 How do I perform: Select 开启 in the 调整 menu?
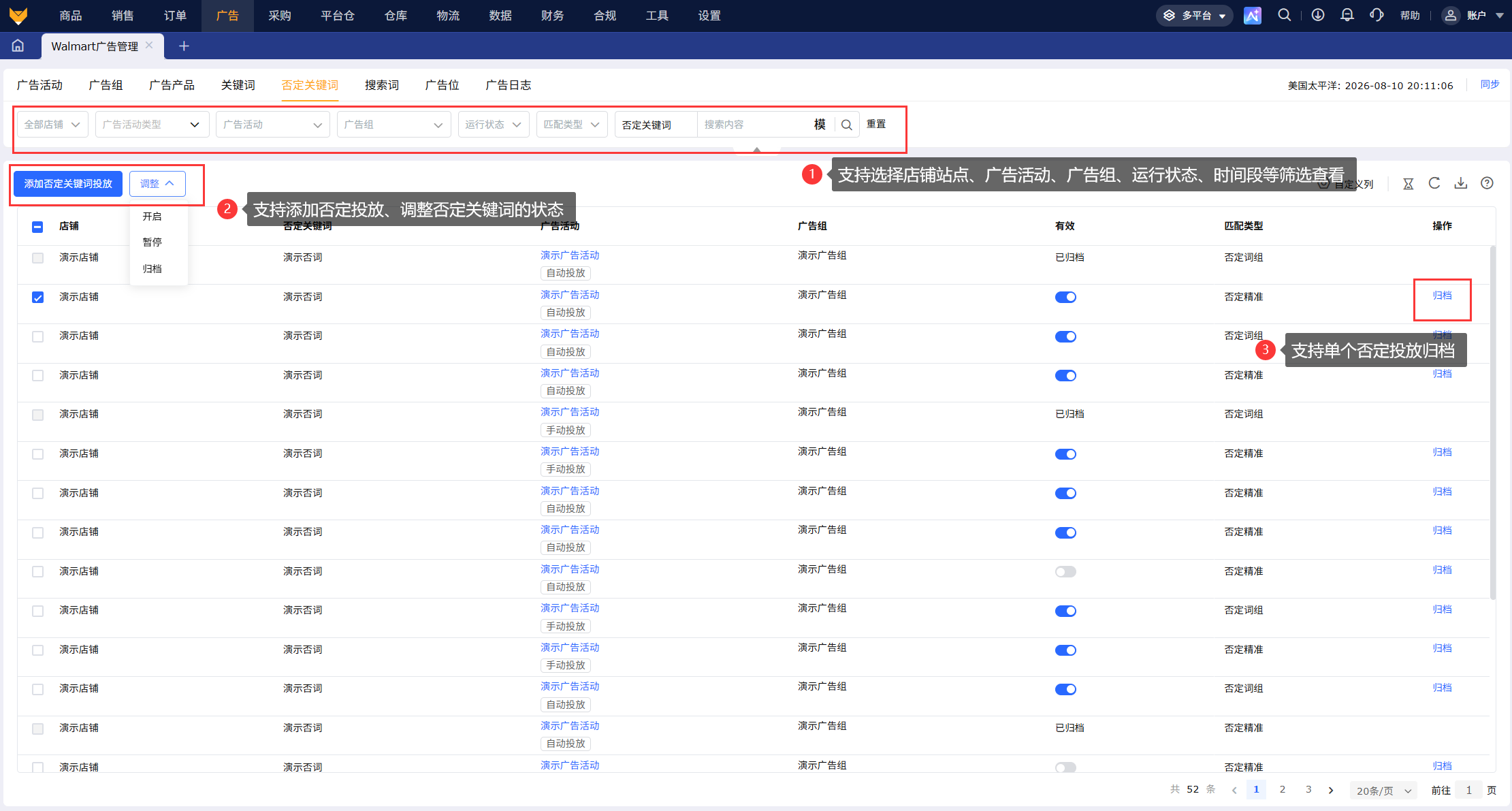[152, 217]
